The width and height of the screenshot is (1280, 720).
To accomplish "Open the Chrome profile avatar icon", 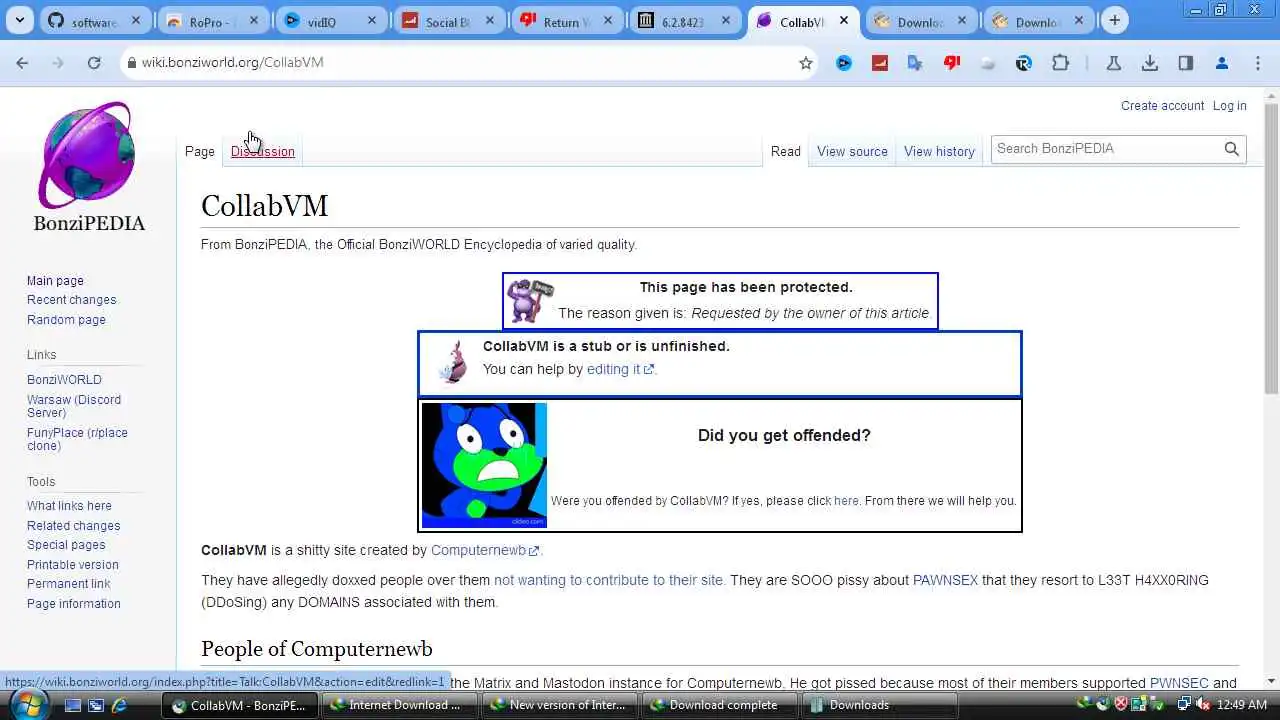I will click(1222, 63).
